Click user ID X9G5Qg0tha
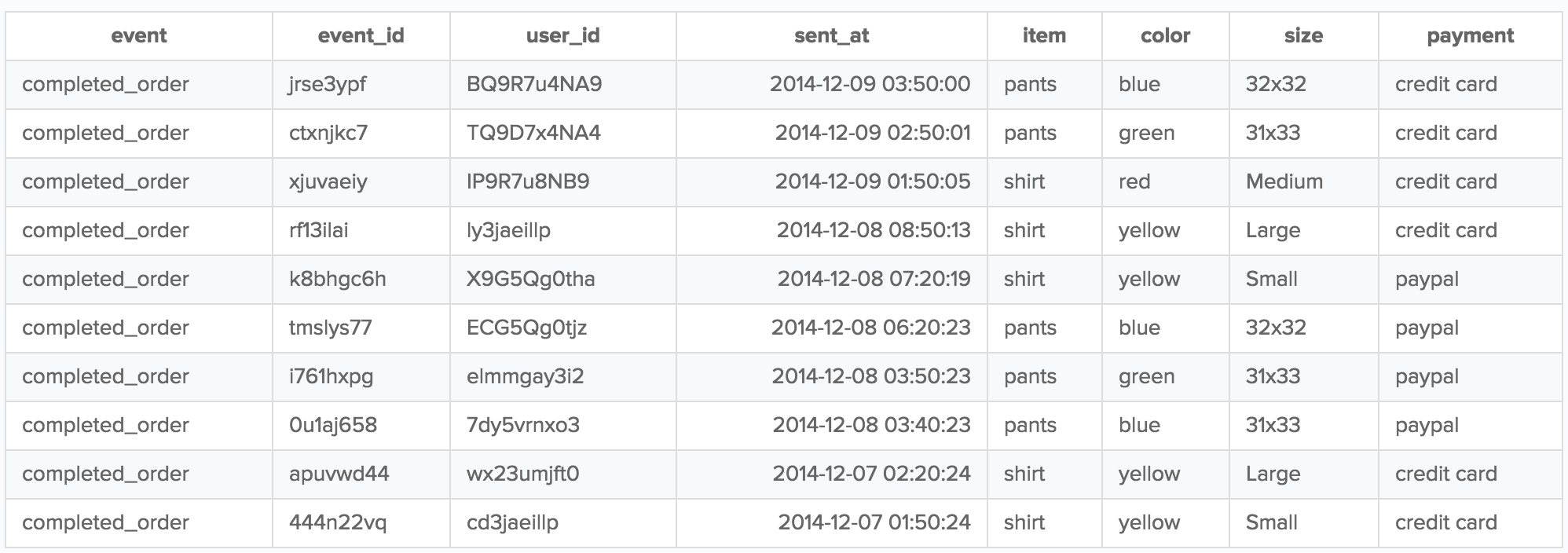The height and width of the screenshot is (553, 1568). click(x=530, y=280)
